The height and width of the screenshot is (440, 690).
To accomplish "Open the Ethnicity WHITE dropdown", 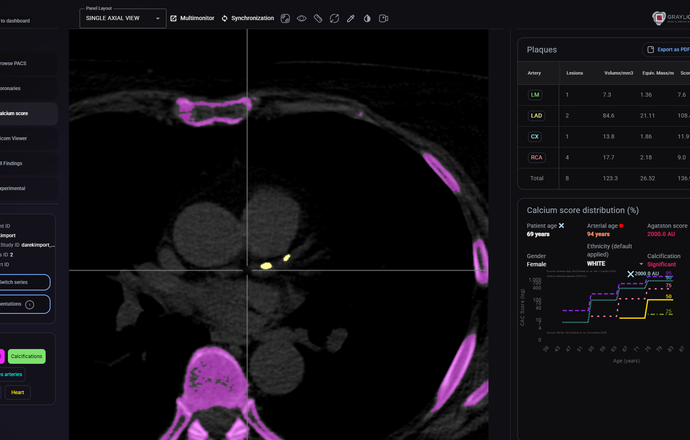I will pyautogui.click(x=615, y=264).
